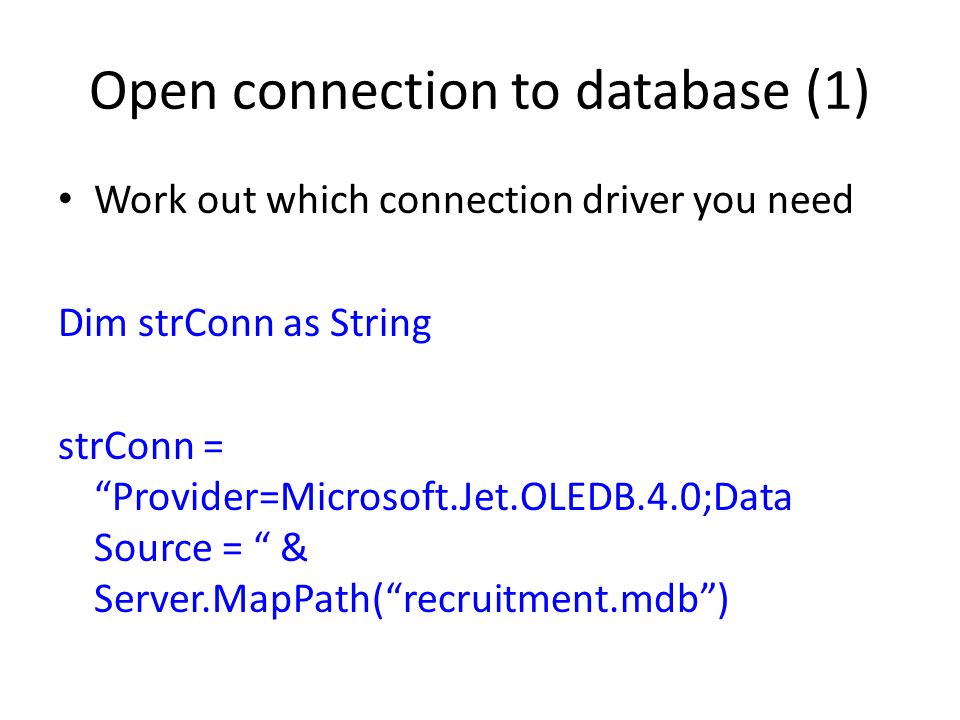The width and height of the screenshot is (960, 720).
Task: Click the 'strConn =' assignment line
Action: coord(141,446)
